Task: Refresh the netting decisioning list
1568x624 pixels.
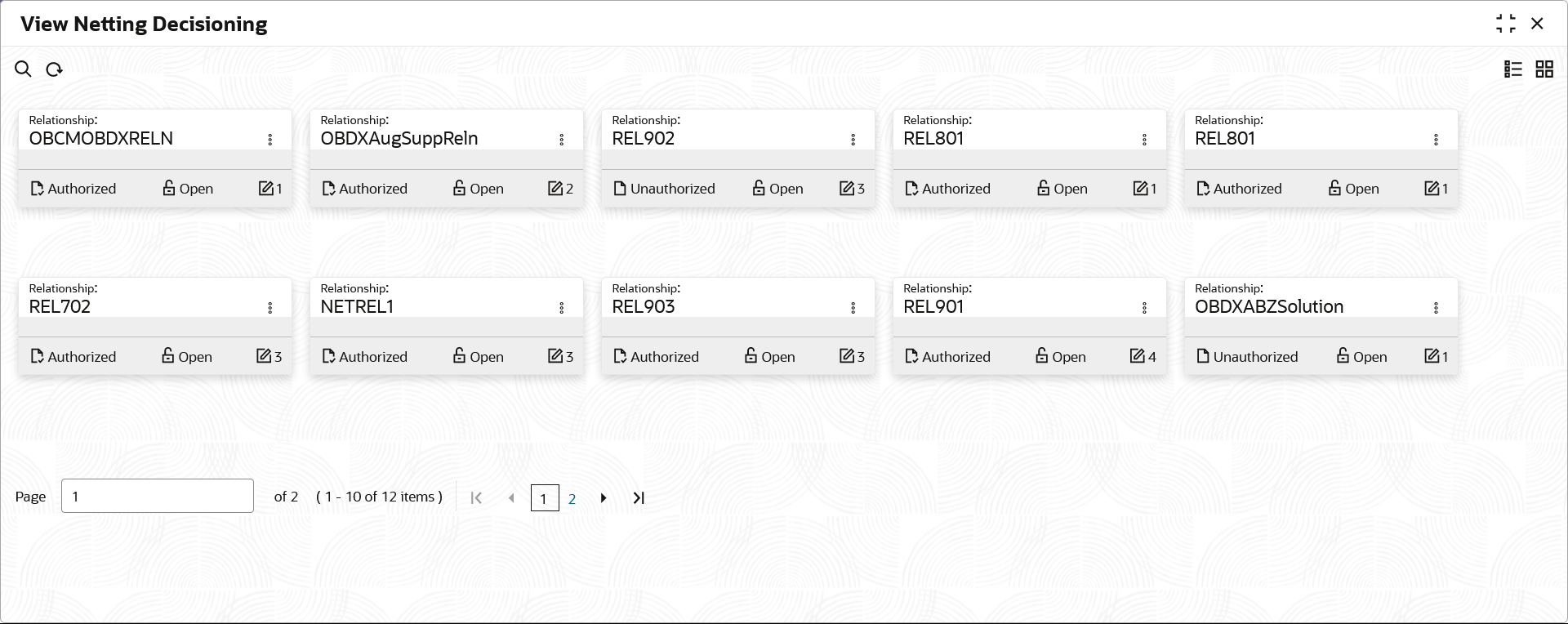Action: pos(55,69)
